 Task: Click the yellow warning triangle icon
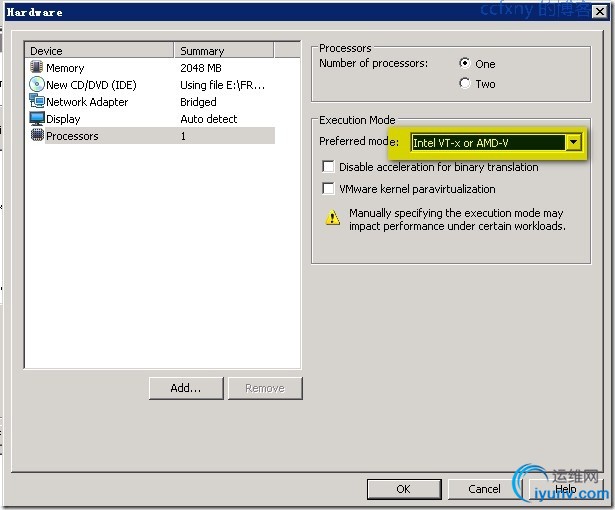[x=333, y=217]
